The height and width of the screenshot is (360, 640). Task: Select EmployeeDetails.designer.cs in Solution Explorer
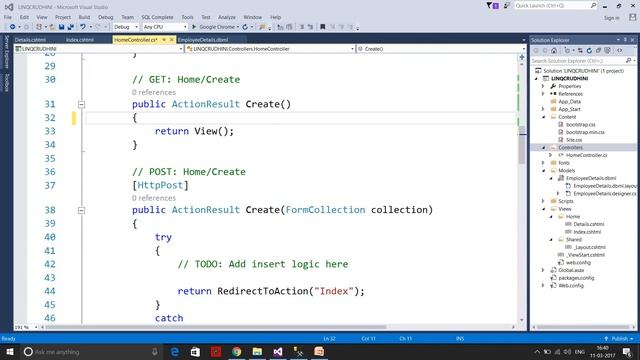tap(604, 193)
